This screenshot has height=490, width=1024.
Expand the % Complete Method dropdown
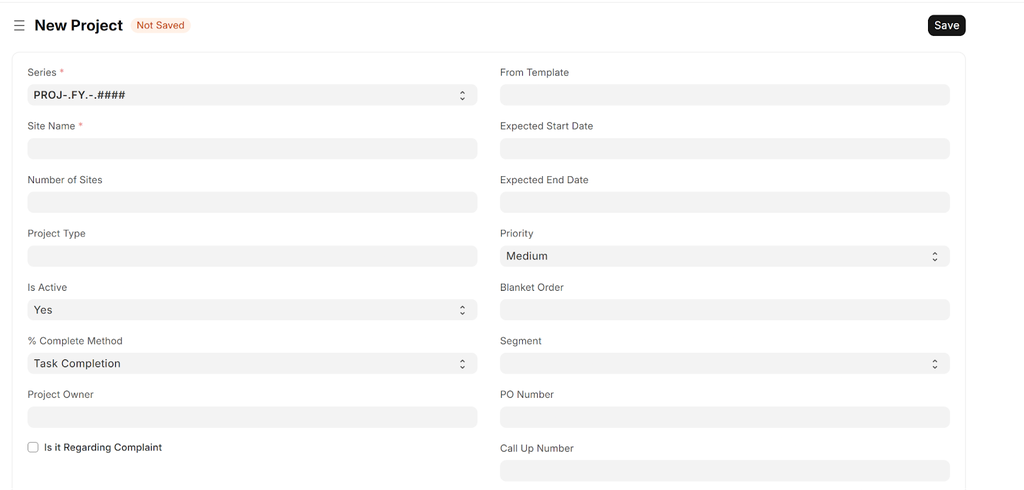[x=252, y=364]
